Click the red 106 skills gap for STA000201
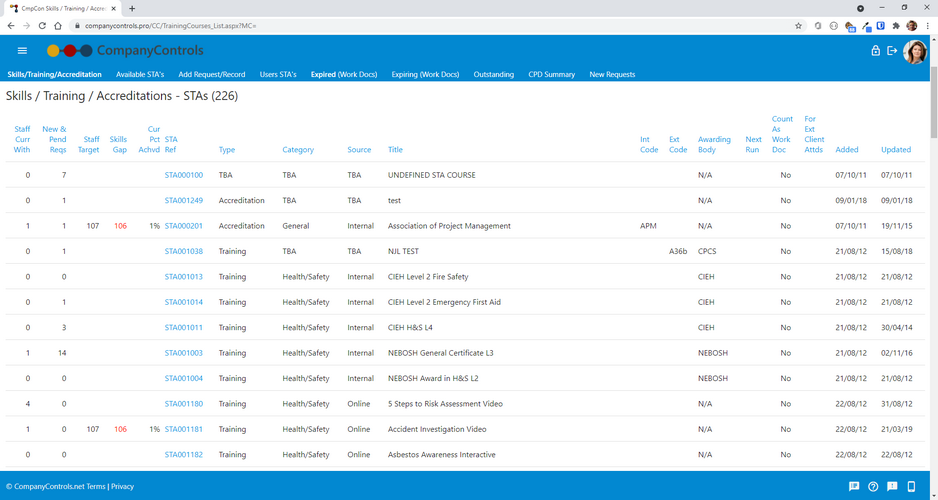The image size is (938, 500). tap(120, 226)
